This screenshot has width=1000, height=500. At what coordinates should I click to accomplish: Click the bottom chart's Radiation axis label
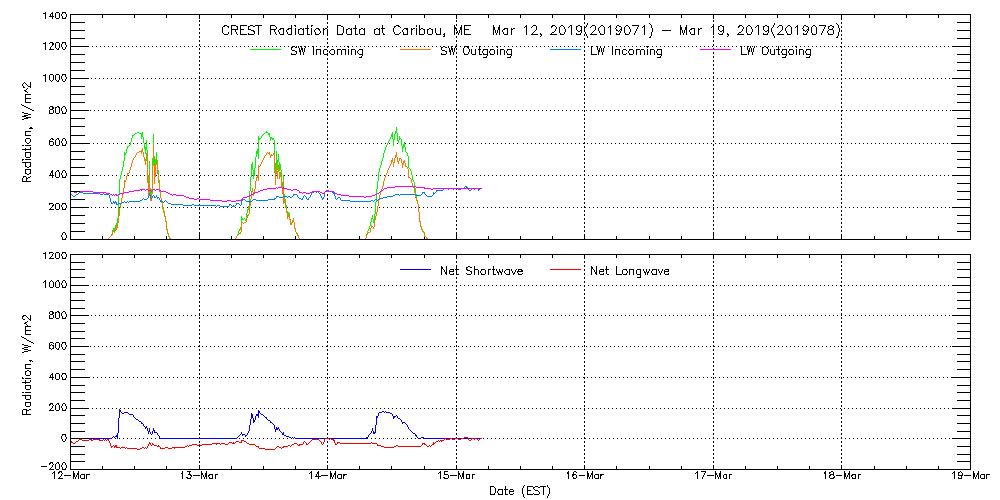click(x=28, y=362)
